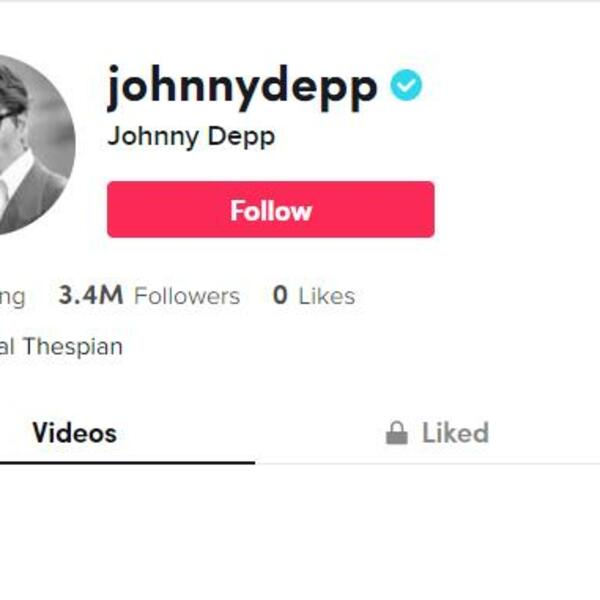Click the black active underline beneath Videos
Image resolution: width=600 pixels, height=600 pixels.
coord(127,463)
